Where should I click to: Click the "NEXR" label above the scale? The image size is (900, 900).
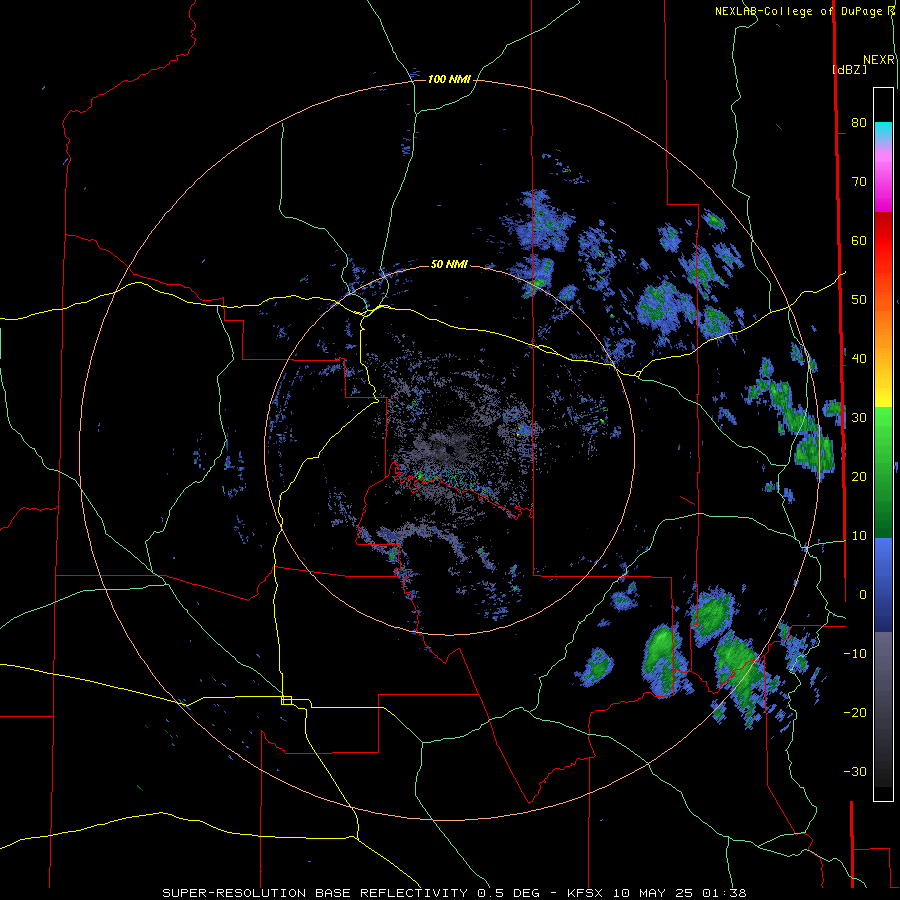[x=879, y=60]
